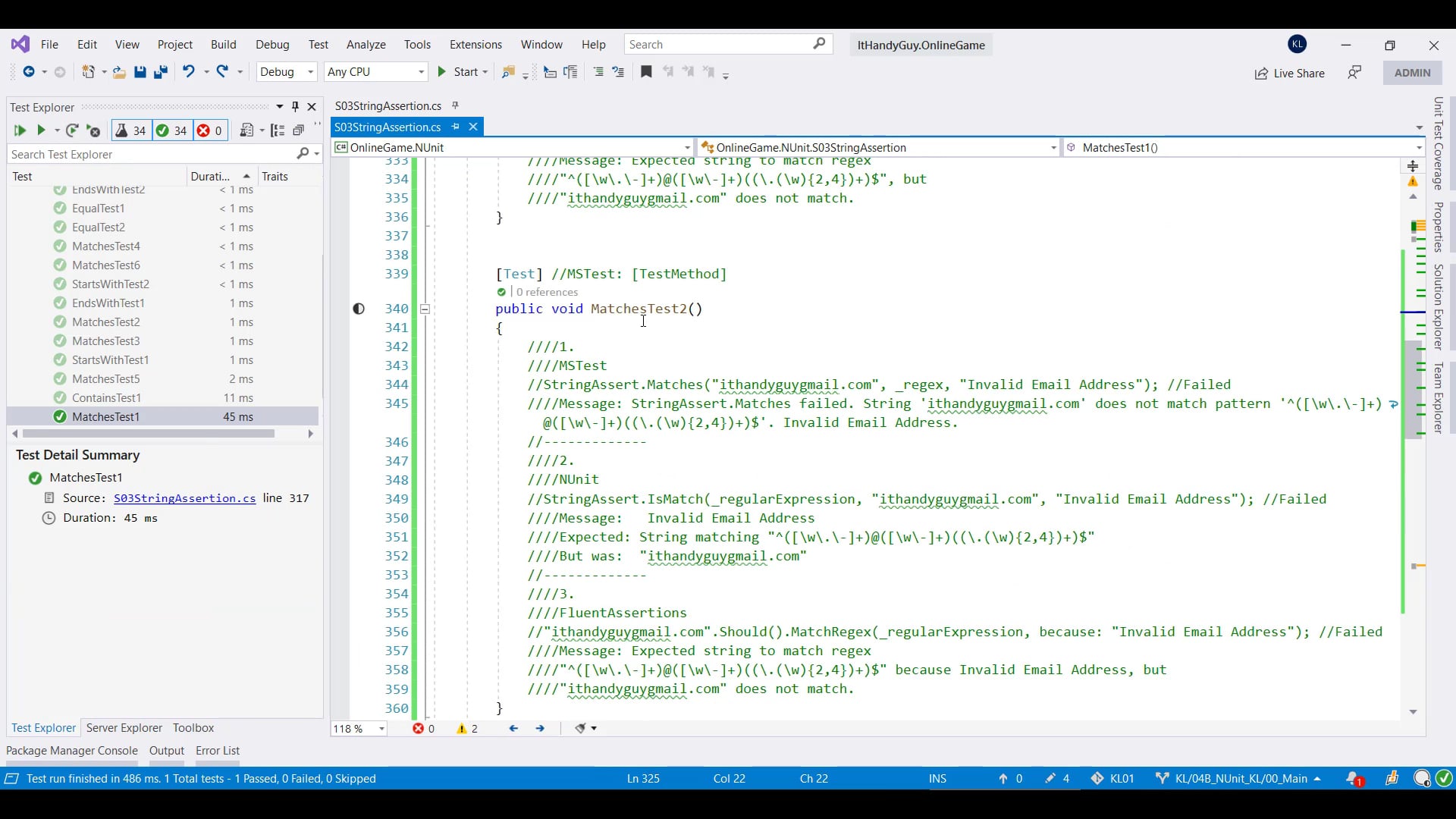Click notifications bell in status bar
The height and width of the screenshot is (819, 1456).
tap(1353, 778)
